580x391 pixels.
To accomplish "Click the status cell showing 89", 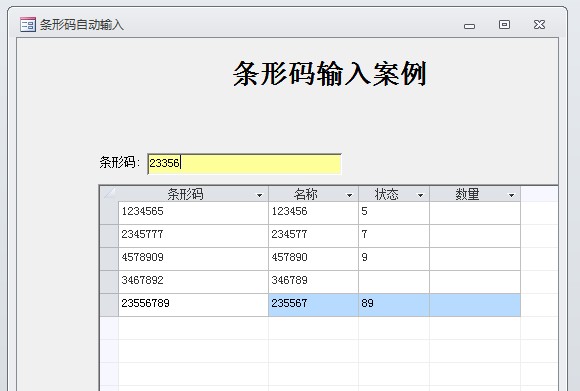I will (x=394, y=305).
